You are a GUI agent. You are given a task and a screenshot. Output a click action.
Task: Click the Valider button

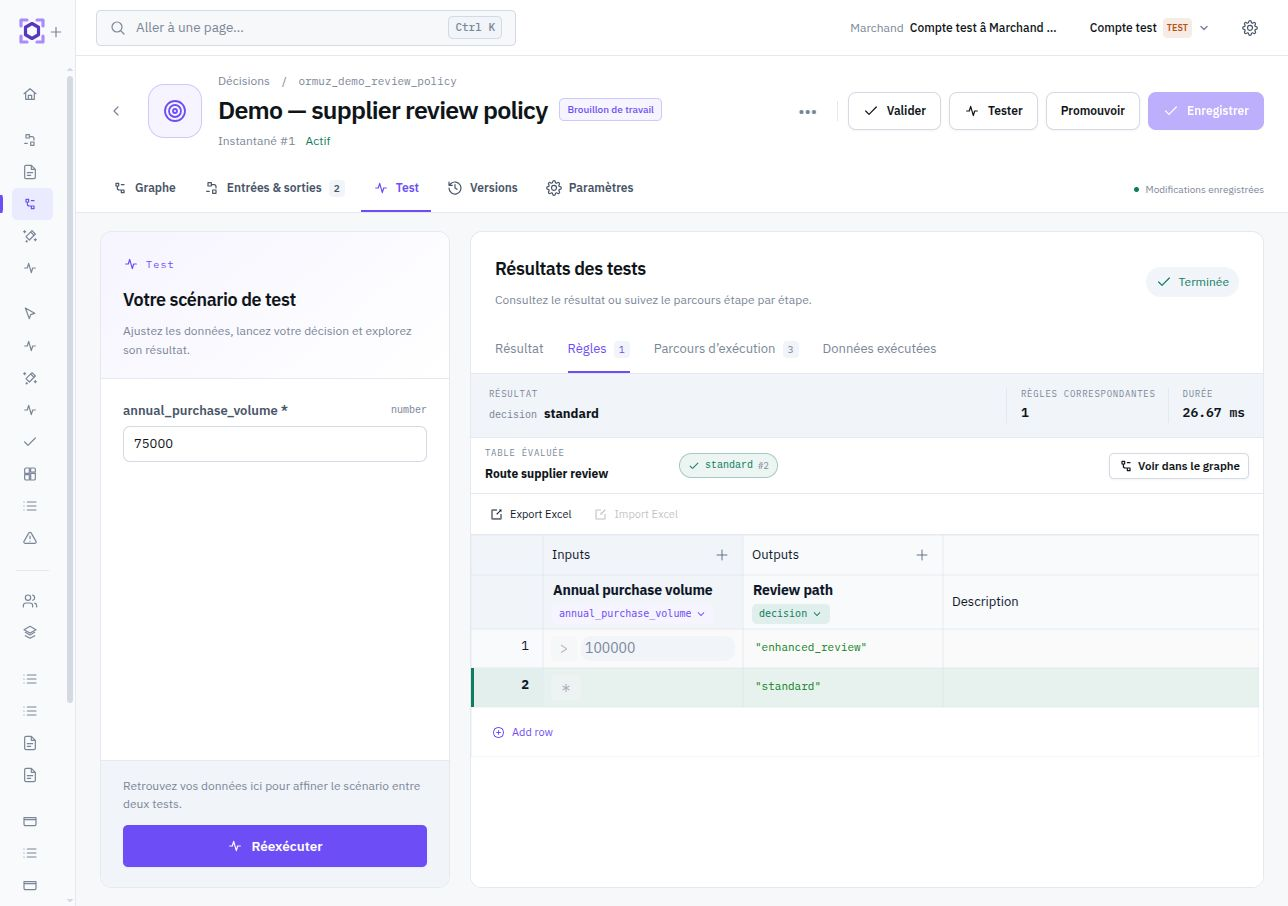[x=894, y=111]
